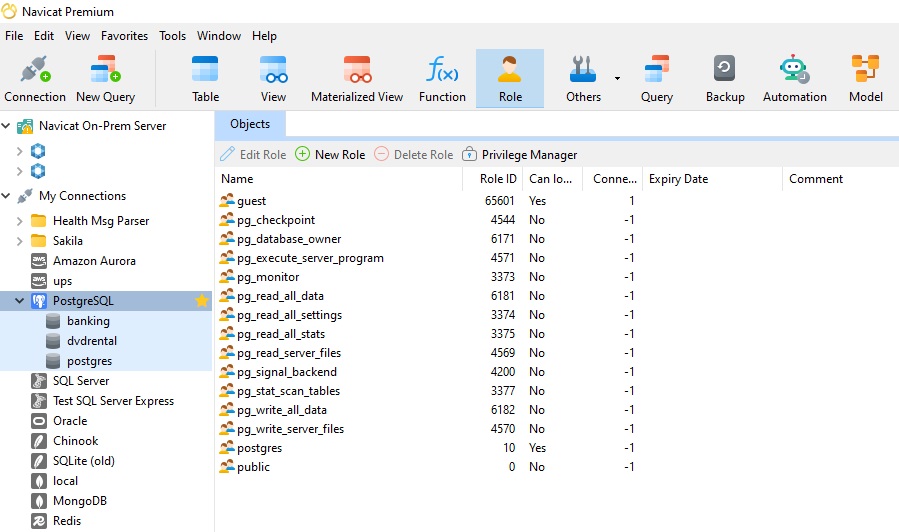The width and height of the screenshot is (899, 532).
Task: Open Materialized View objects
Action: 357,79
